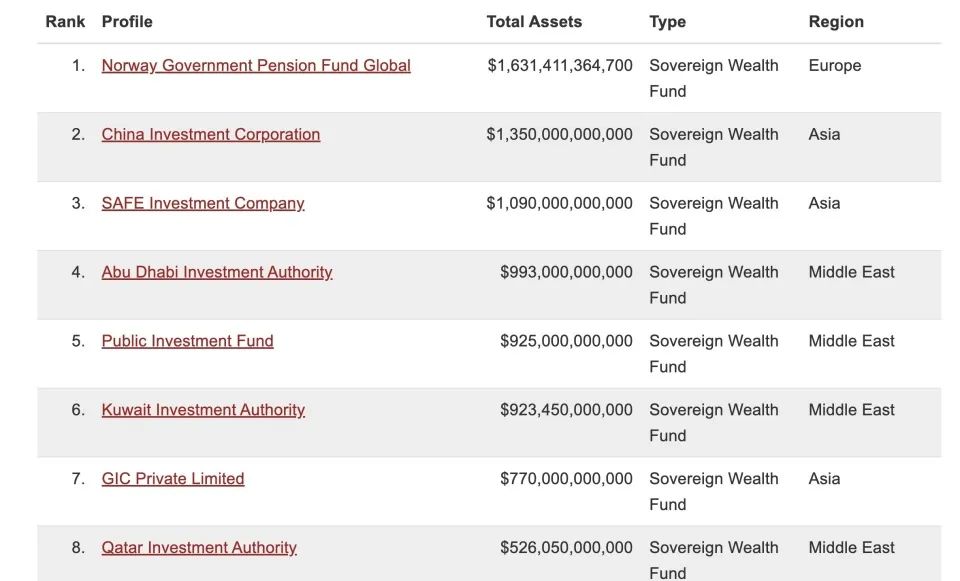Click the Region column header
960x581 pixels.
pos(836,22)
